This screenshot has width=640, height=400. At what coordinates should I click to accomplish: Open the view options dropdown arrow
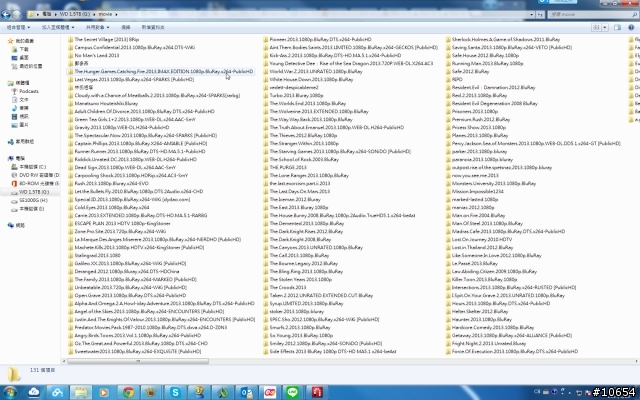(x=605, y=27)
